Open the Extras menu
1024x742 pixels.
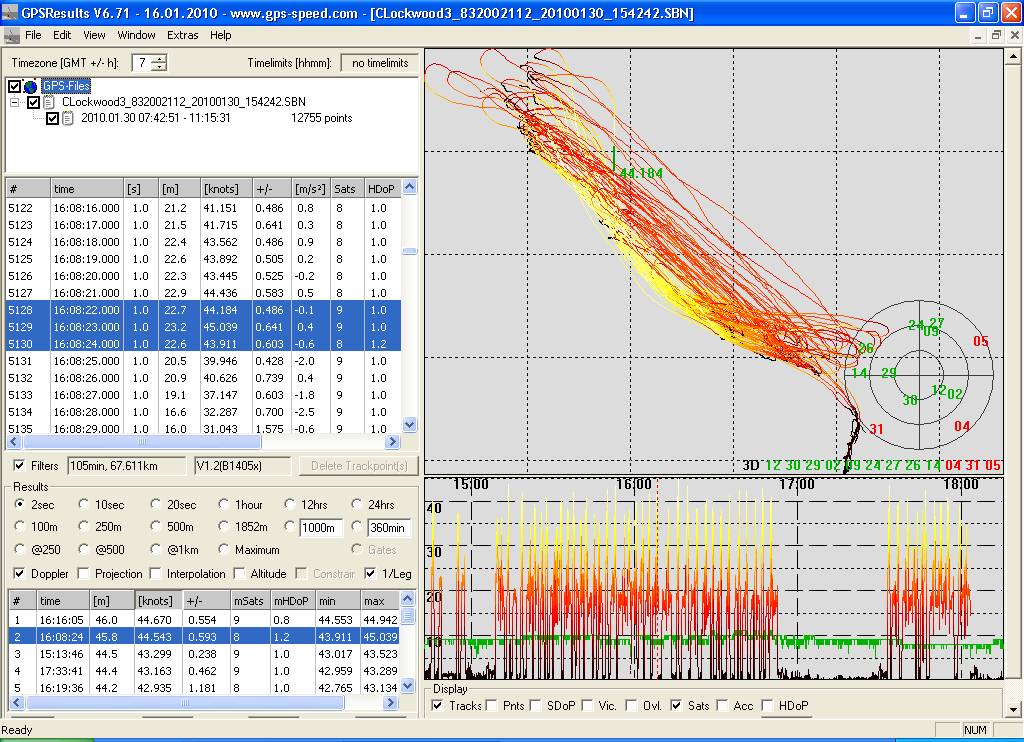click(183, 35)
